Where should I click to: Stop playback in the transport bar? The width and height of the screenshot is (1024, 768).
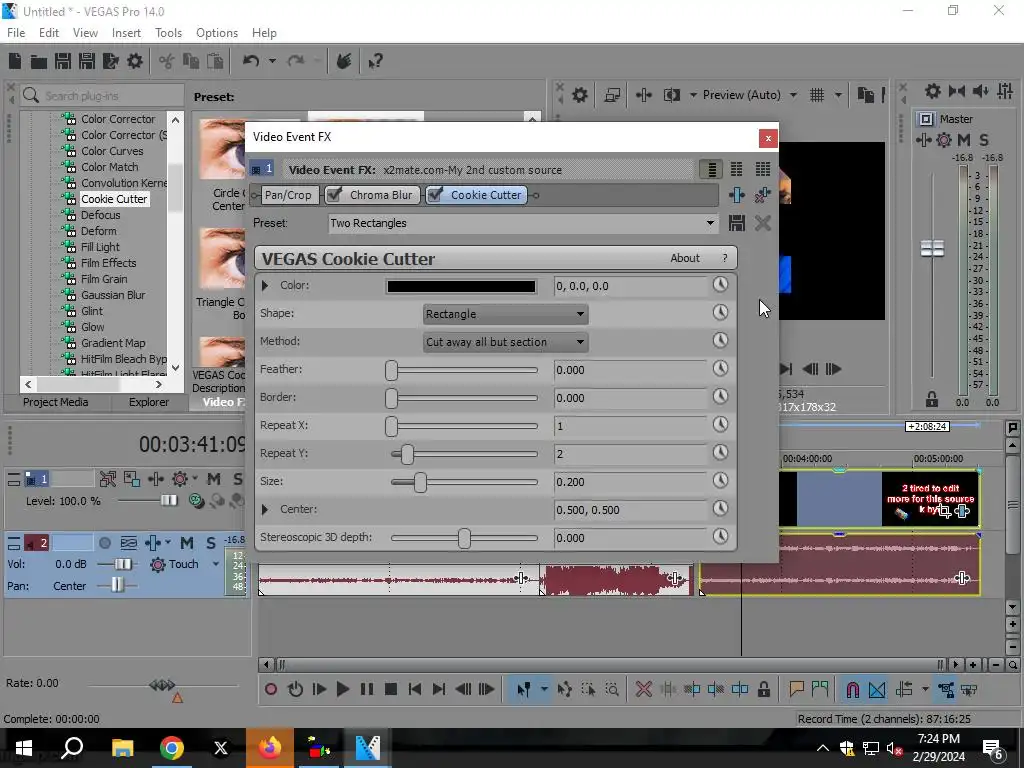pos(391,689)
